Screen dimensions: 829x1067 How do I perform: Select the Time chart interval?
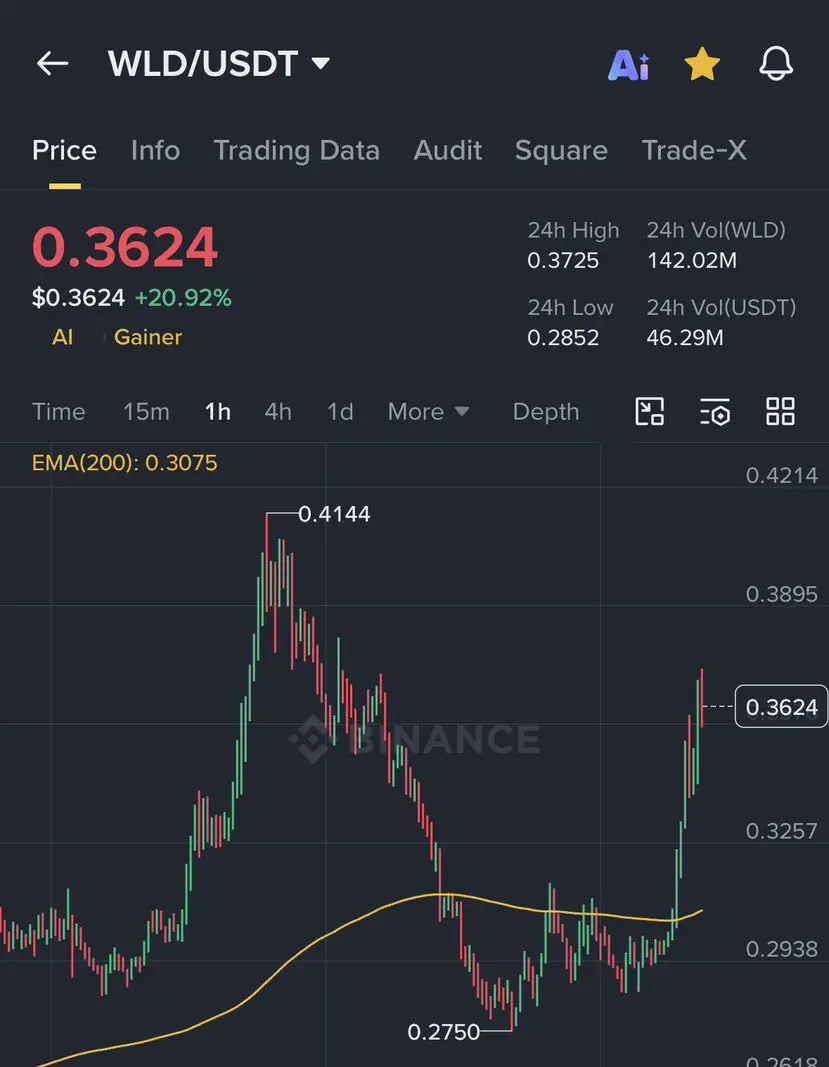tap(59, 412)
